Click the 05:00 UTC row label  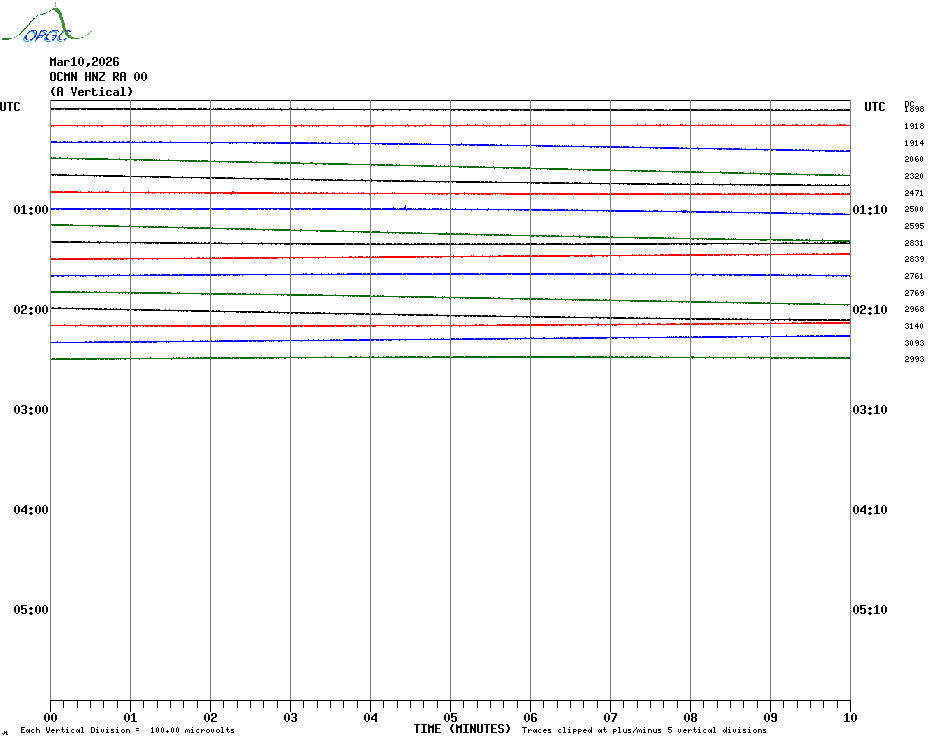tap(31, 610)
